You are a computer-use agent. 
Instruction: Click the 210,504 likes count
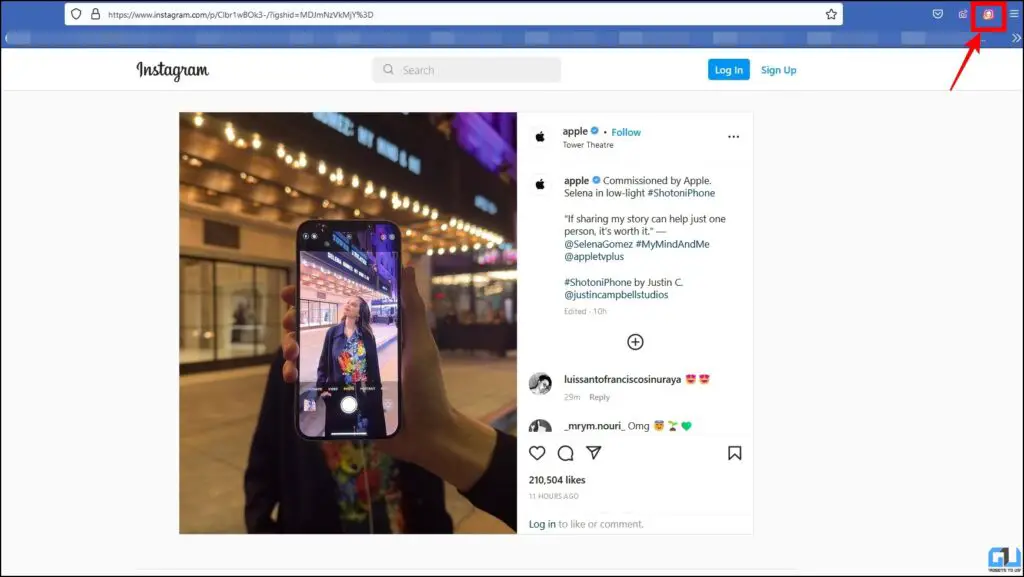click(557, 480)
